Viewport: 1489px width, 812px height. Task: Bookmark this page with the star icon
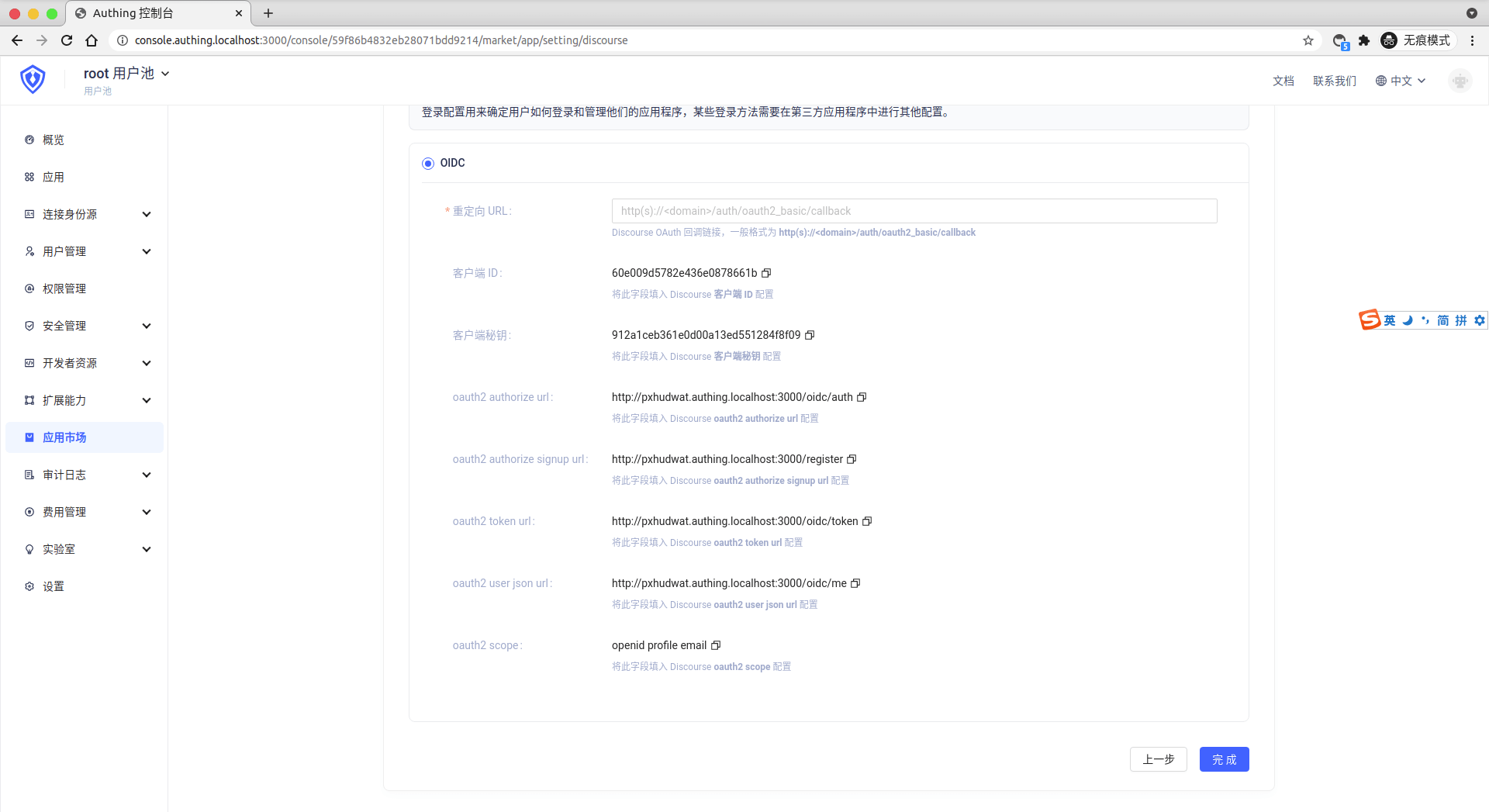1308,40
